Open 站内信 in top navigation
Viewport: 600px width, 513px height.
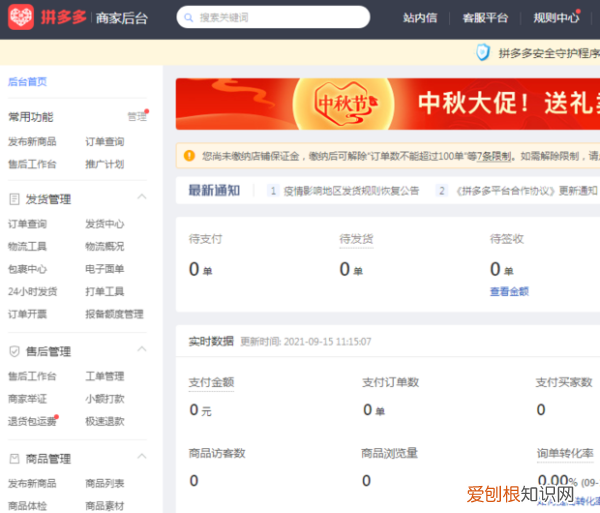click(420, 18)
